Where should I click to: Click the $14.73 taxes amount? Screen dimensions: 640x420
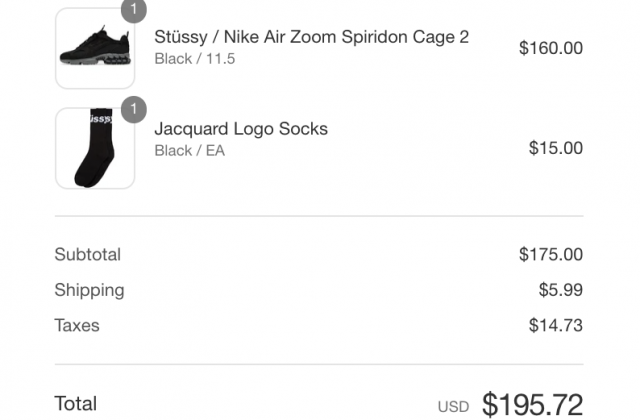556,326
